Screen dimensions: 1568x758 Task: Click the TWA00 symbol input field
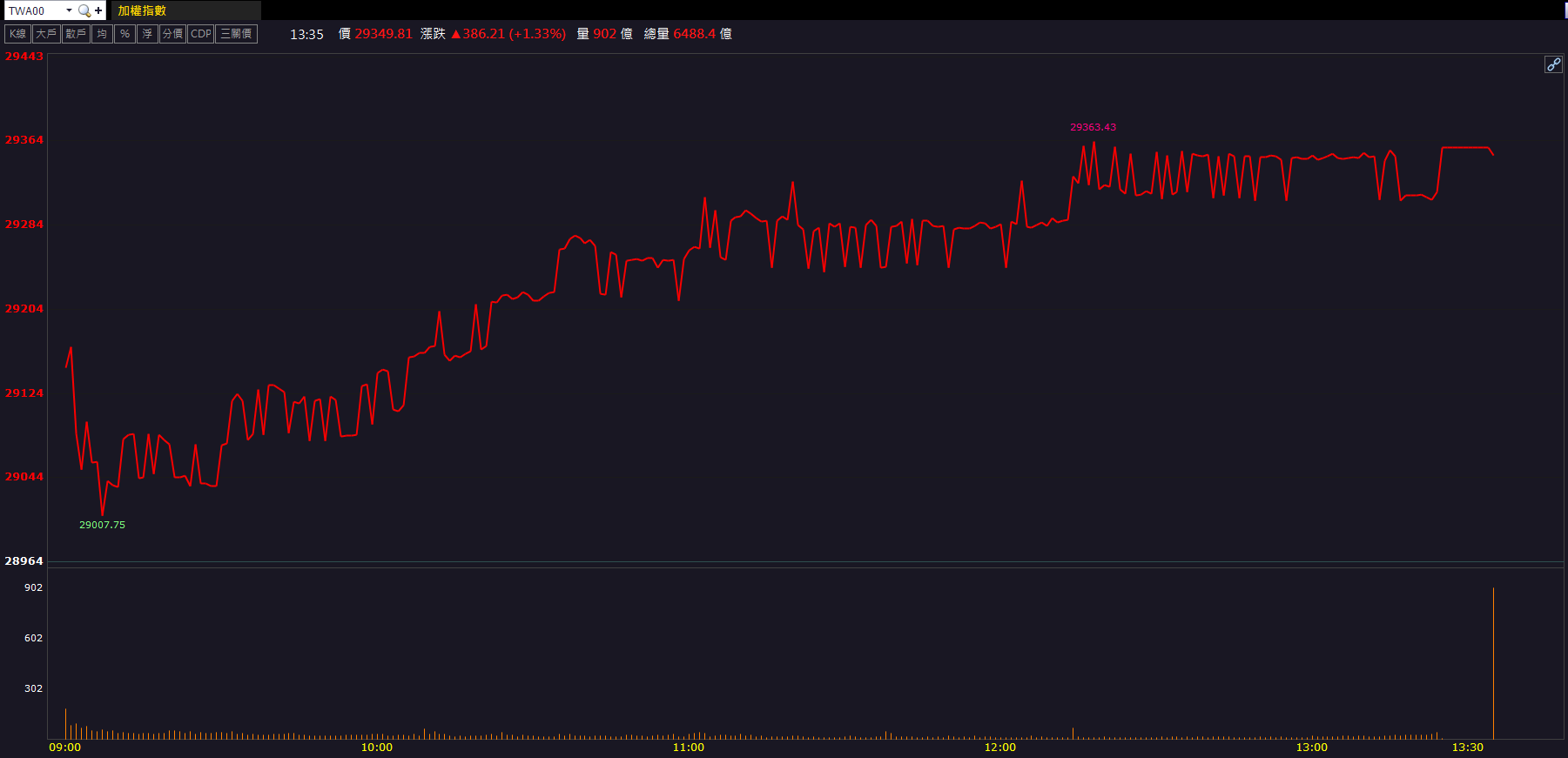(x=33, y=10)
